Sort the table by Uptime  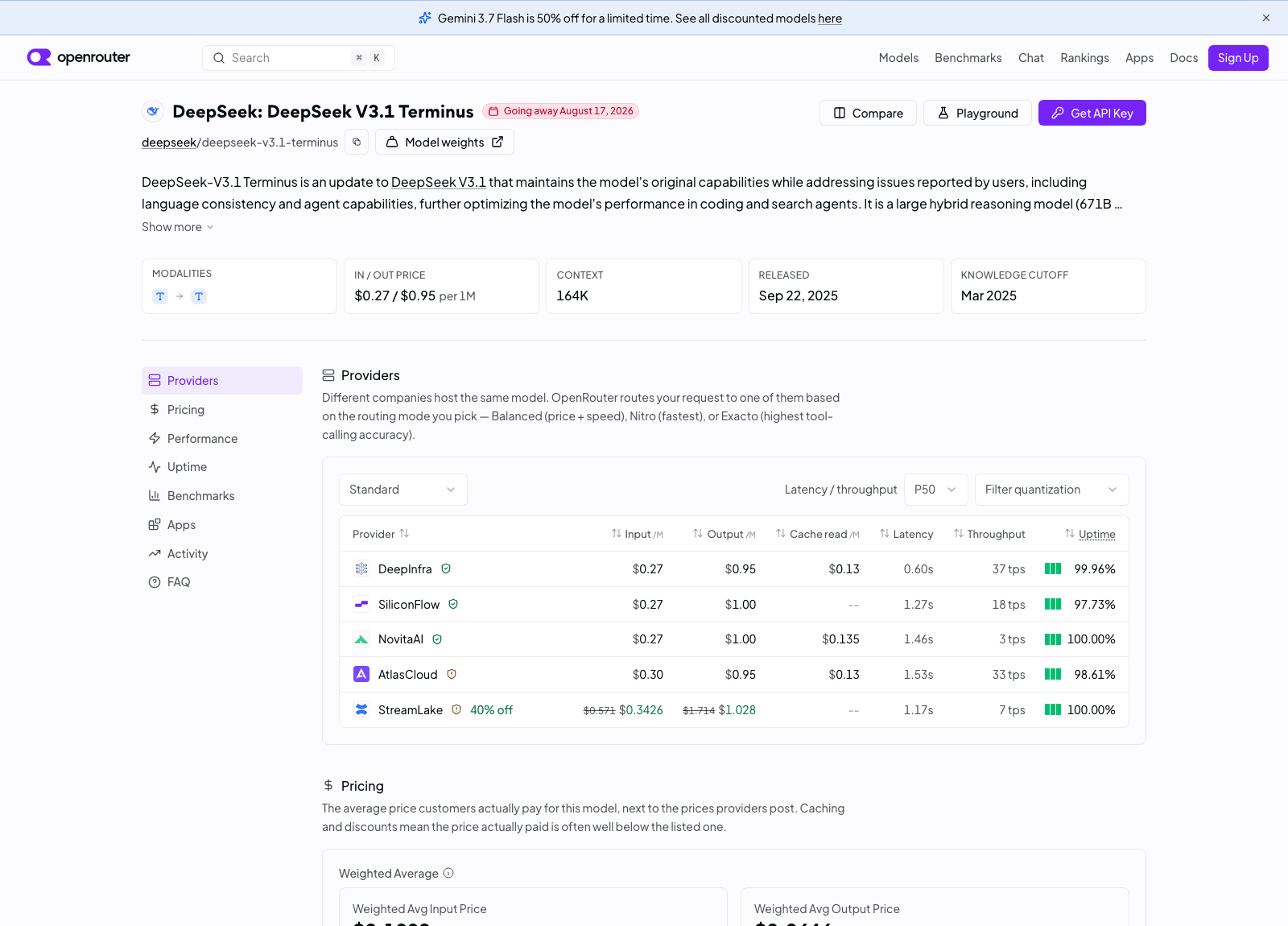click(1090, 534)
